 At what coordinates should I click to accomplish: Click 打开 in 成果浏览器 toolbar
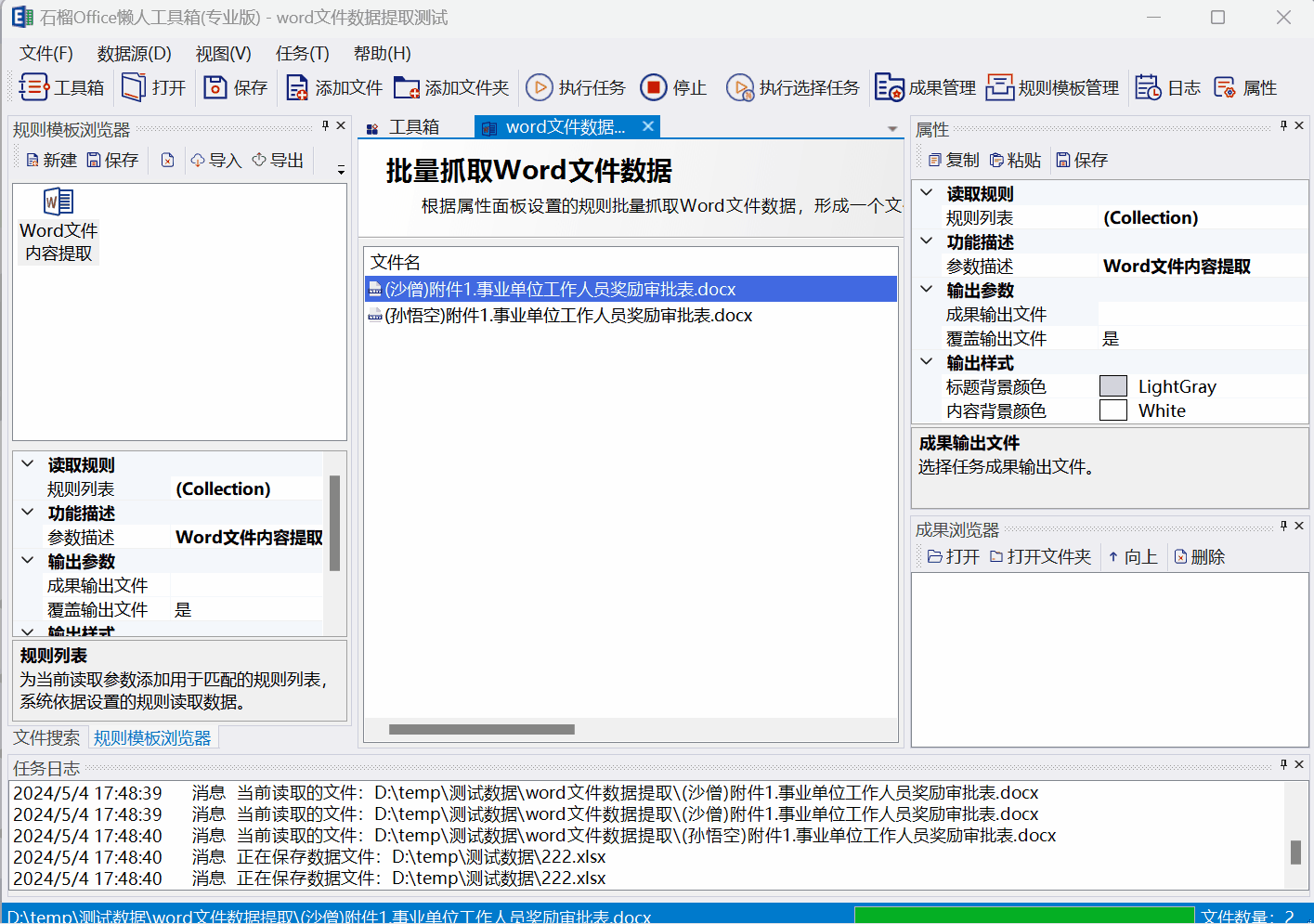[954, 557]
